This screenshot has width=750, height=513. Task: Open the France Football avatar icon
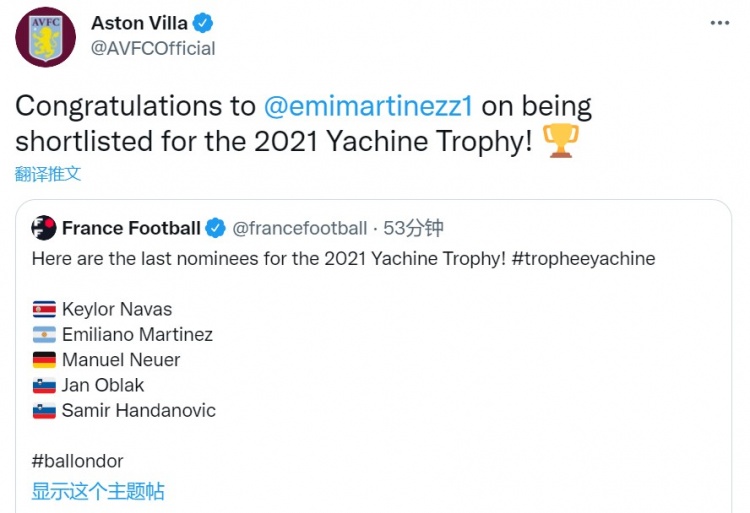click(44, 228)
